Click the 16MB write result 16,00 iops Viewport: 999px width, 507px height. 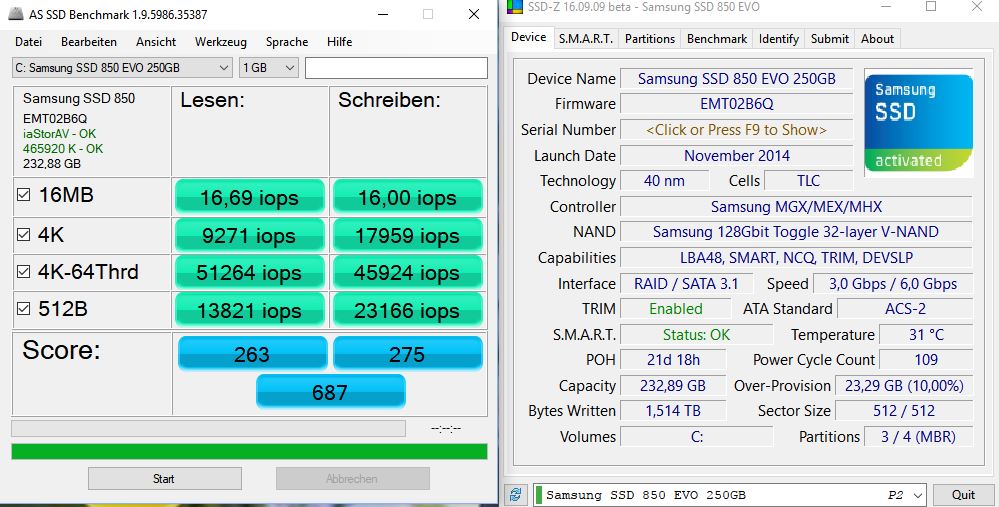pyautogui.click(x=408, y=196)
